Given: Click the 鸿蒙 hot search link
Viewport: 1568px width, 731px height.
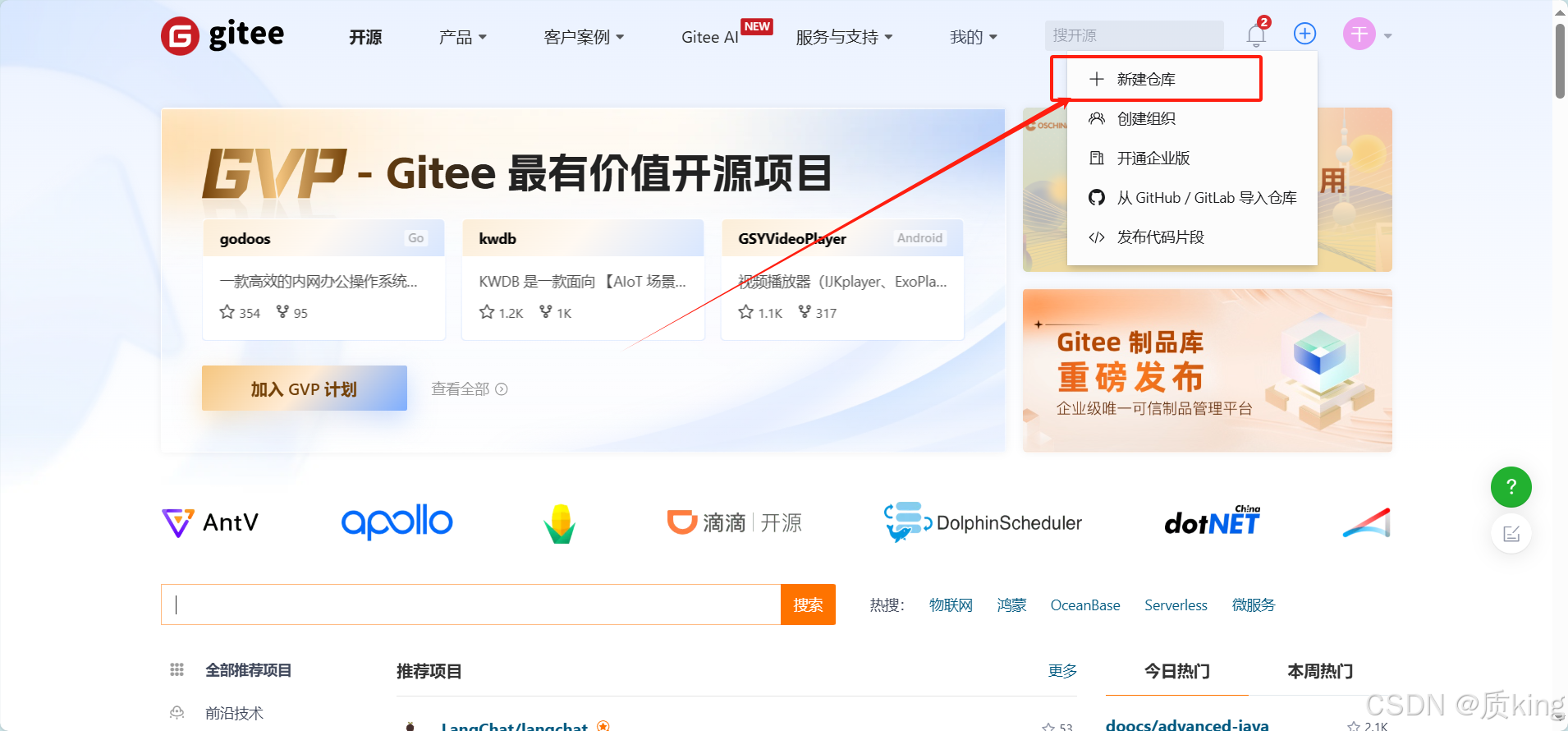Looking at the screenshot, I should 1011,605.
